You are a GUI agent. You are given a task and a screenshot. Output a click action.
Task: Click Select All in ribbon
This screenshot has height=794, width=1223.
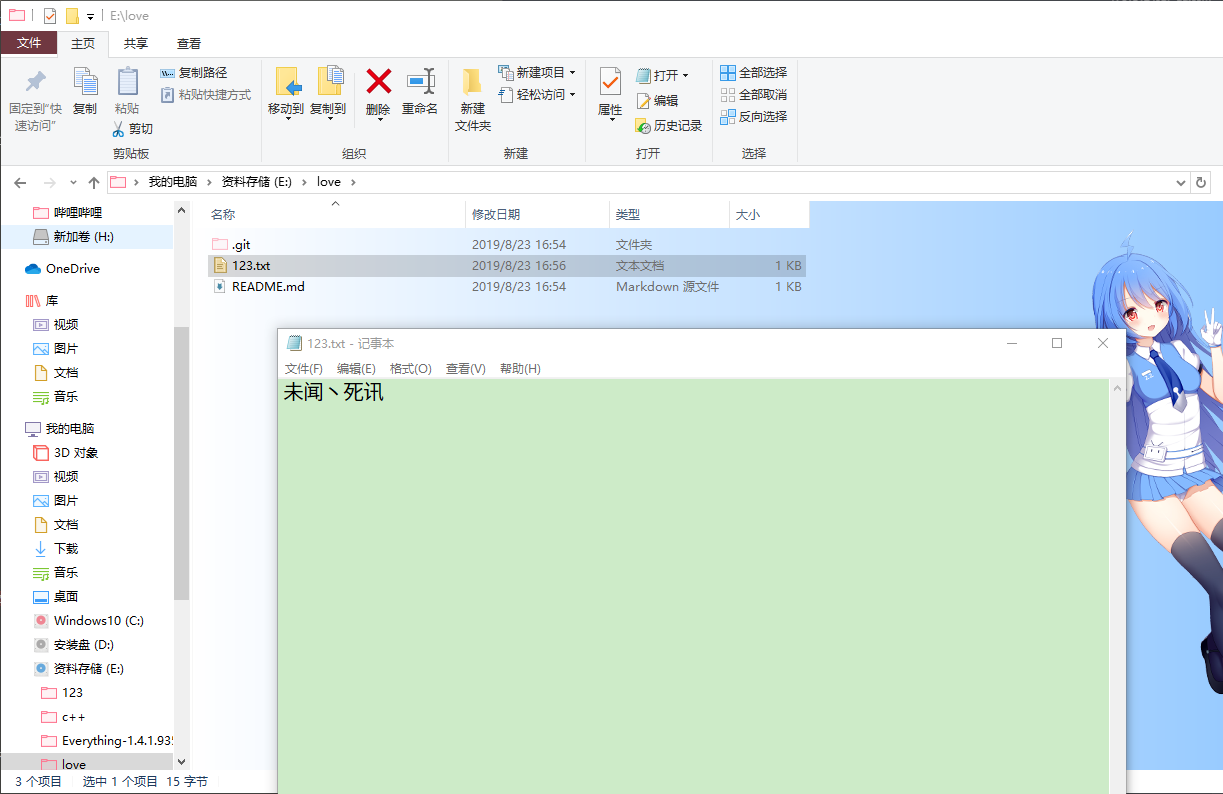(753, 73)
